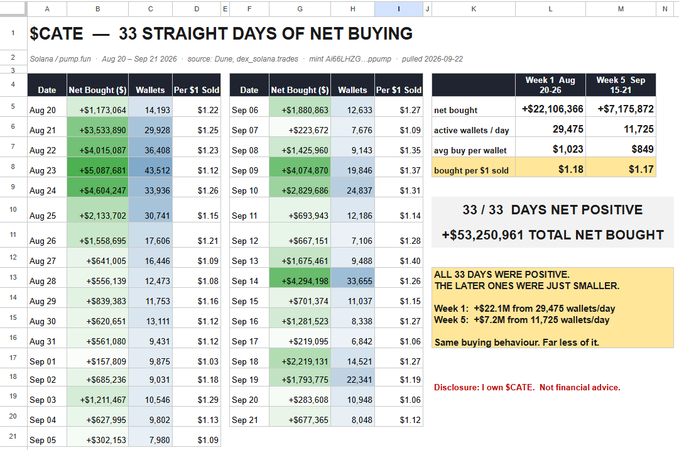Select column A header
679x450 pixels.
coord(47,9)
